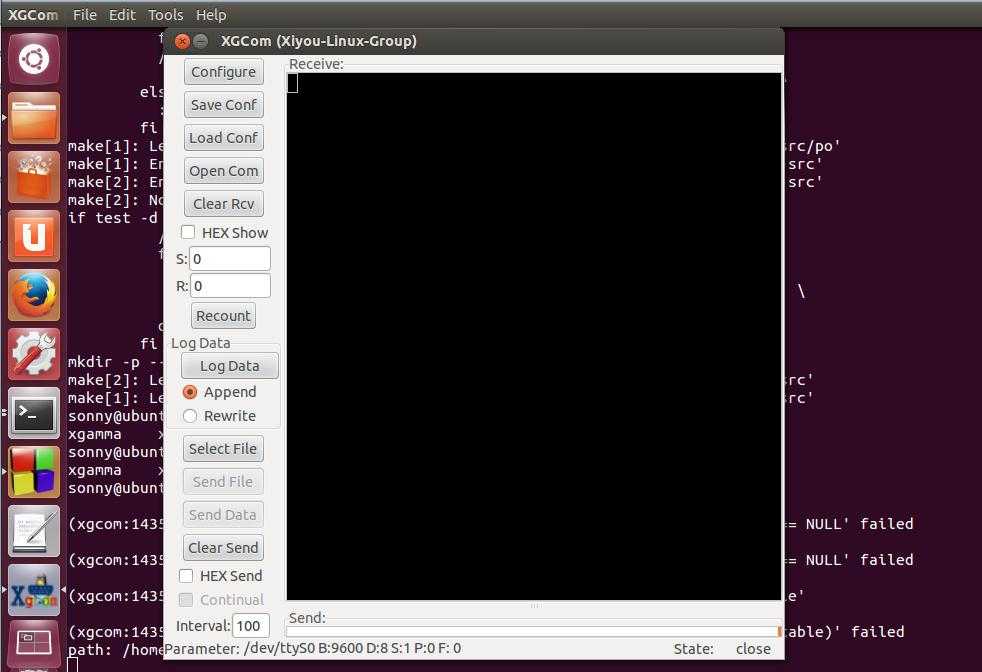982x672 pixels.
Task: Click Select File button
Action: tap(223, 448)
